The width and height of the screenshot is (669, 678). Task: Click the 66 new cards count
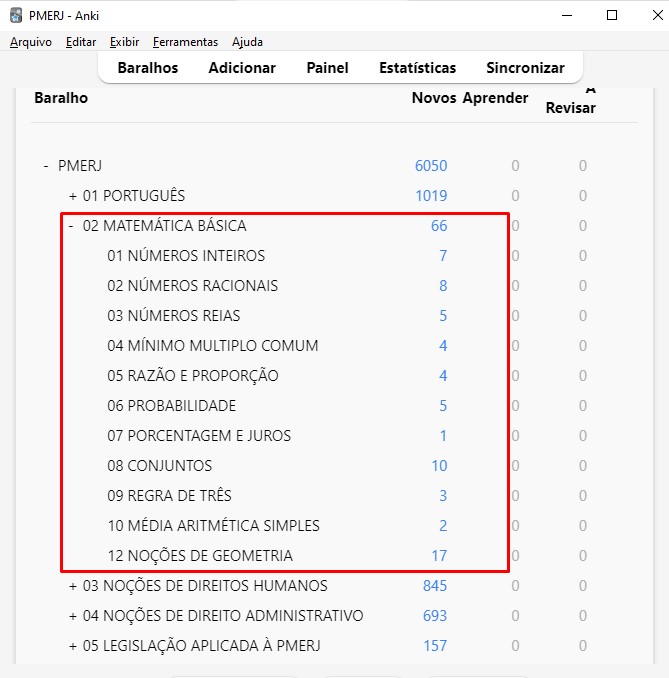pyautogui.click(x=439, y=226)
